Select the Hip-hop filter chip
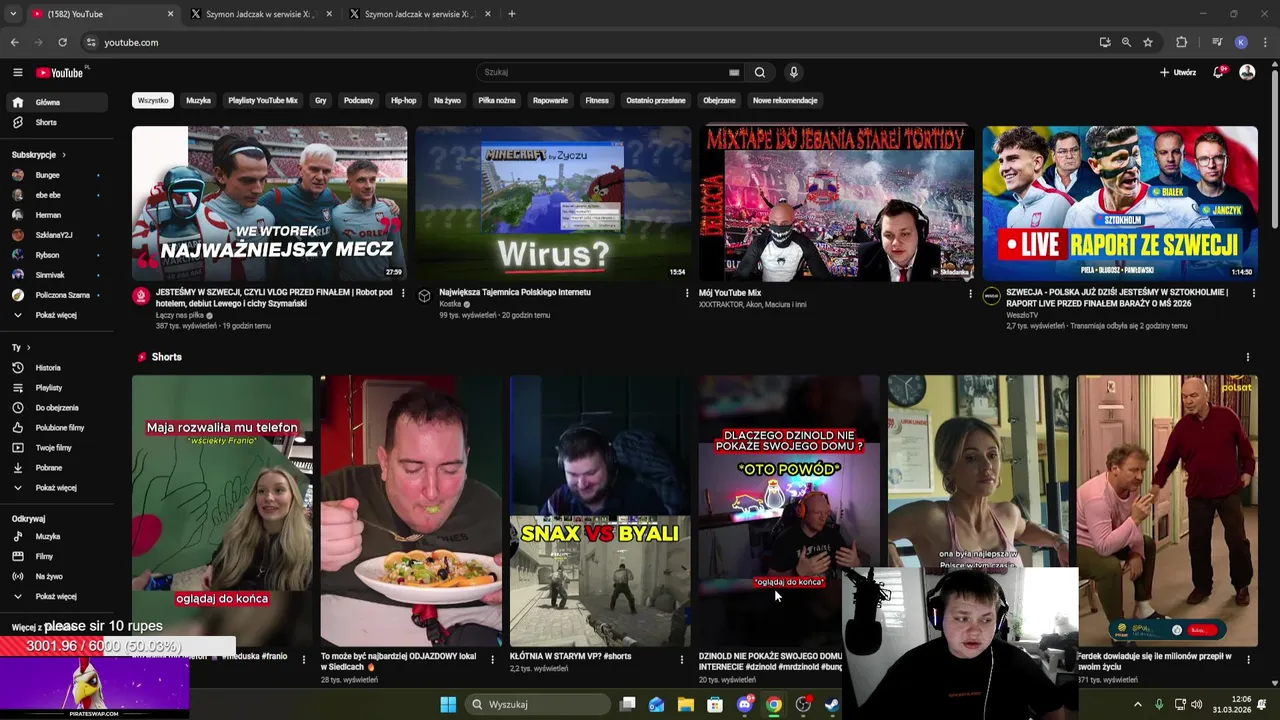Screen dimensions: 1280x720 tap(403, 100)
